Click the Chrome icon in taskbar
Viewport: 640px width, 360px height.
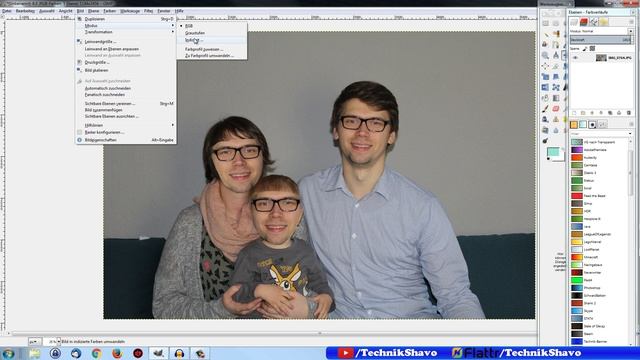[97, 353]
